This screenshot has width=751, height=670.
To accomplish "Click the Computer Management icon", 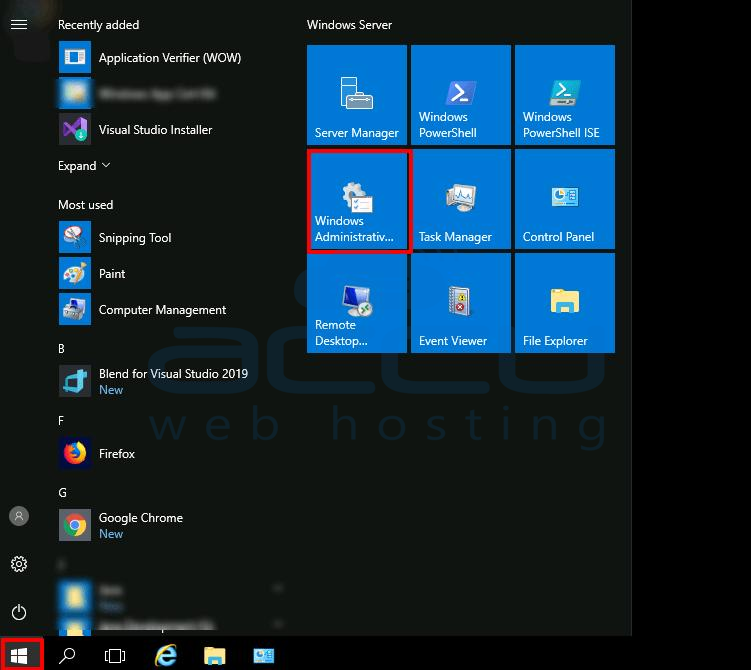I will (75, 309).
